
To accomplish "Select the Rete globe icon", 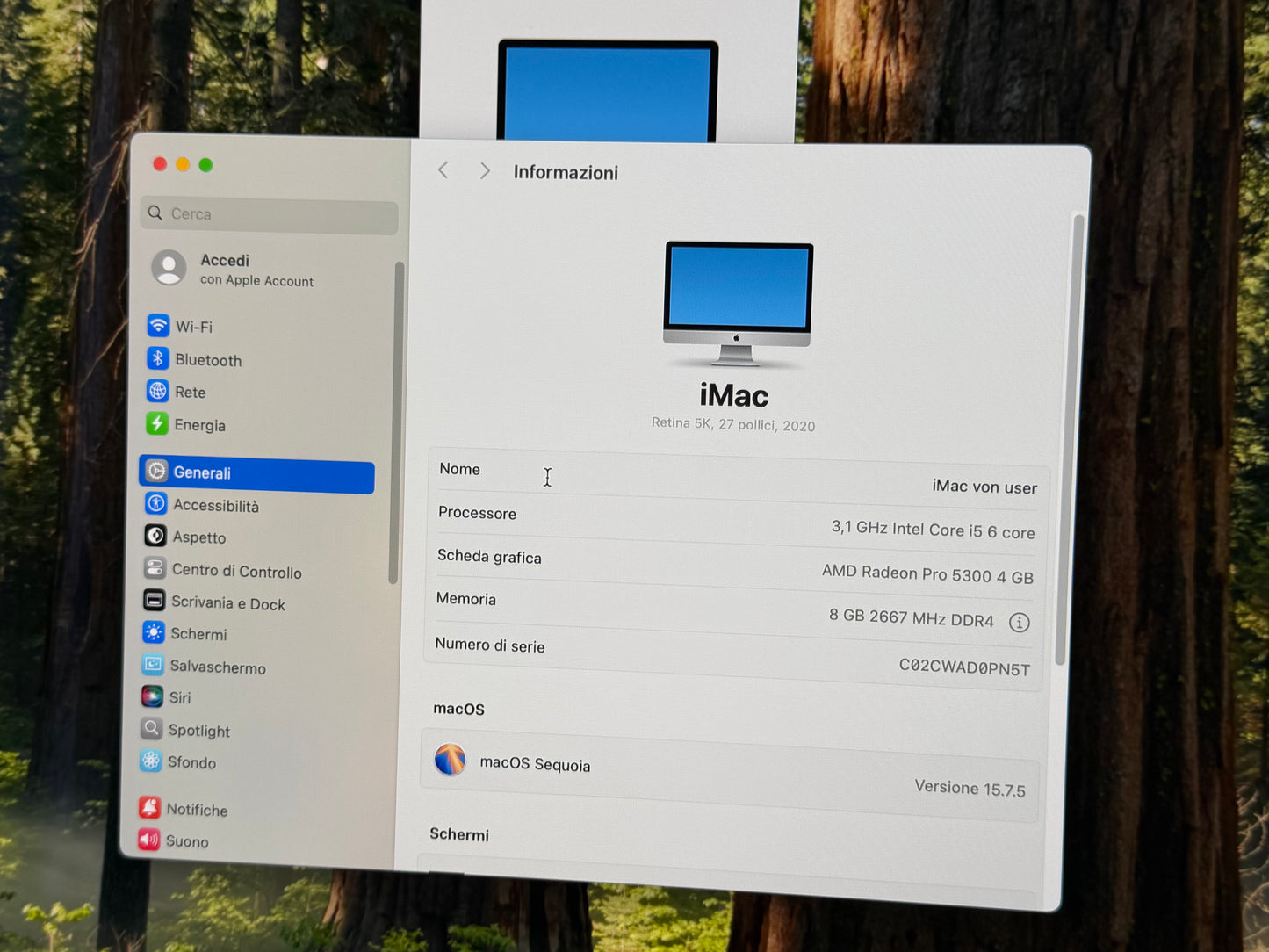I will 158,391.
